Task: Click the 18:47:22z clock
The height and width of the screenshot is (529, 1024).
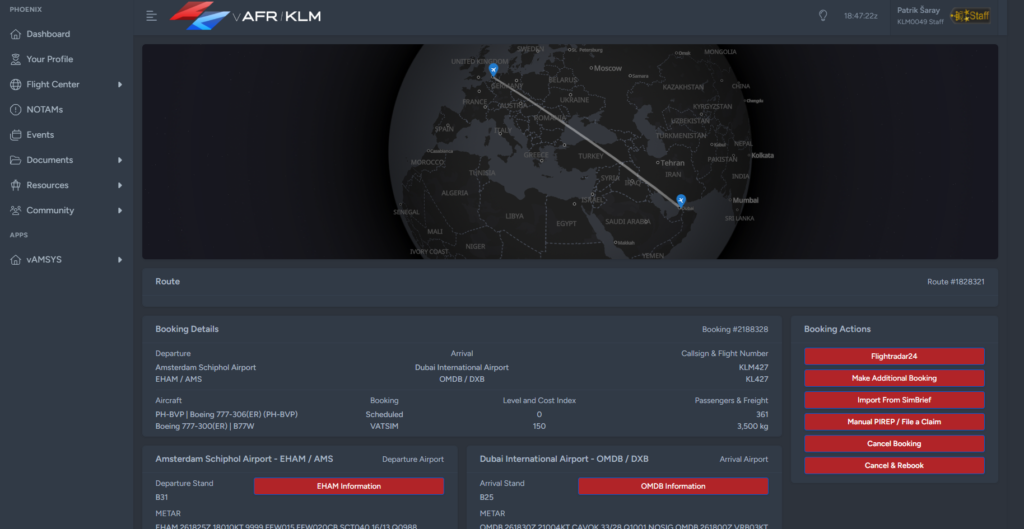Action: click(861, 16)
